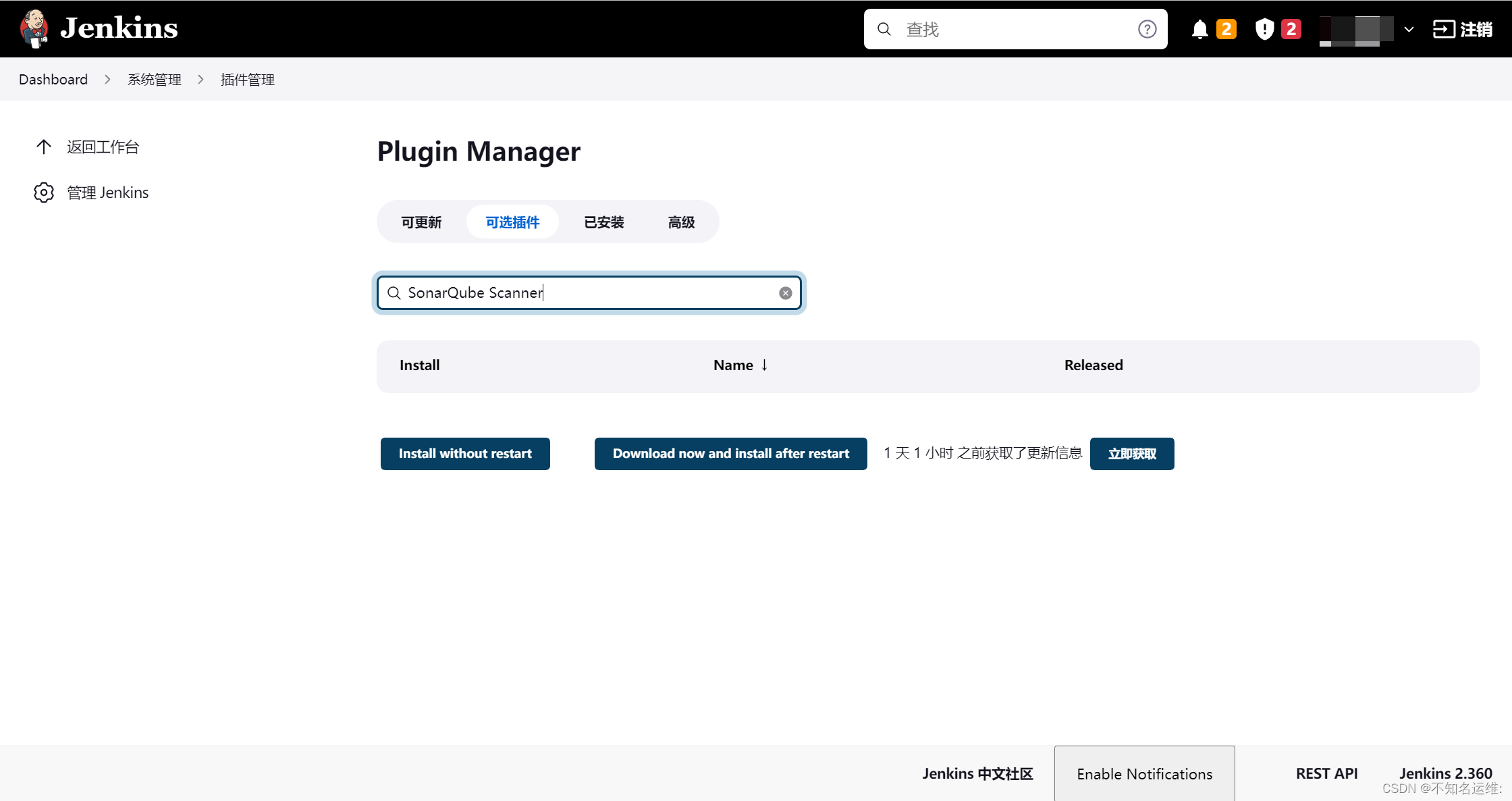Click inside the plugin search input field
The image size is (1512, 801).
point(580,292)
